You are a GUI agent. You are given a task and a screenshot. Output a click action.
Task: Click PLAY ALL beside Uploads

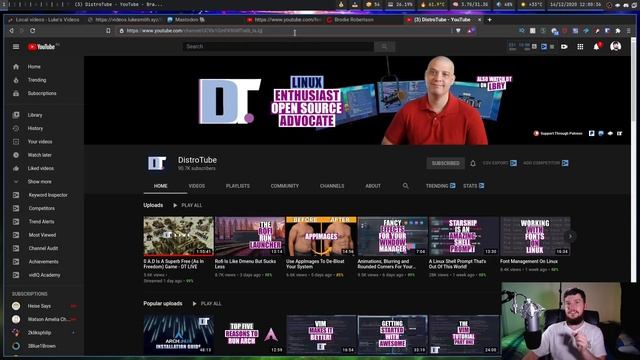pyautogui.click(x=187, y=205)
